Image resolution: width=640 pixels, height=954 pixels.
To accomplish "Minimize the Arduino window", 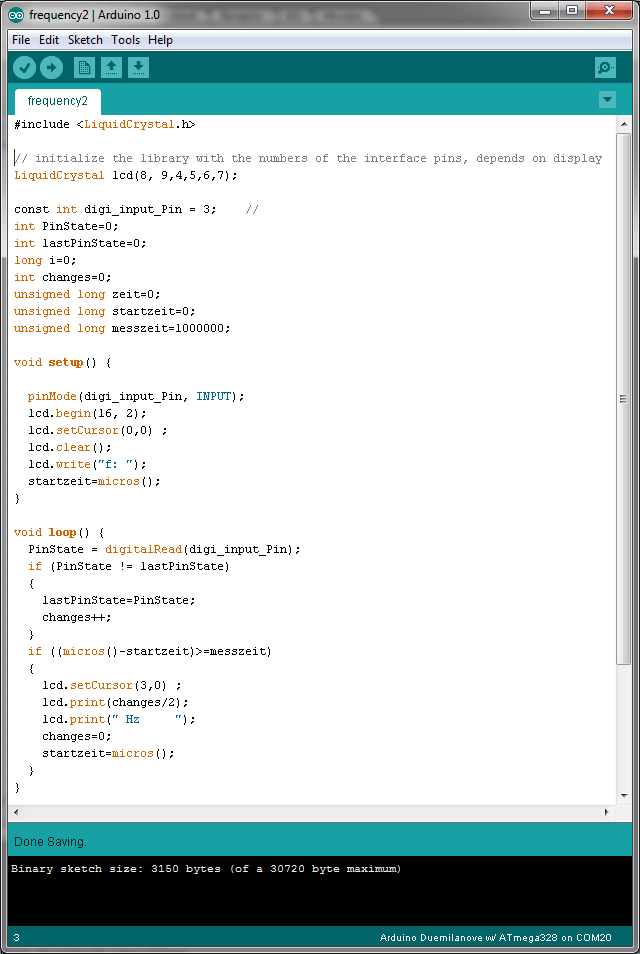I will (546, 11).
